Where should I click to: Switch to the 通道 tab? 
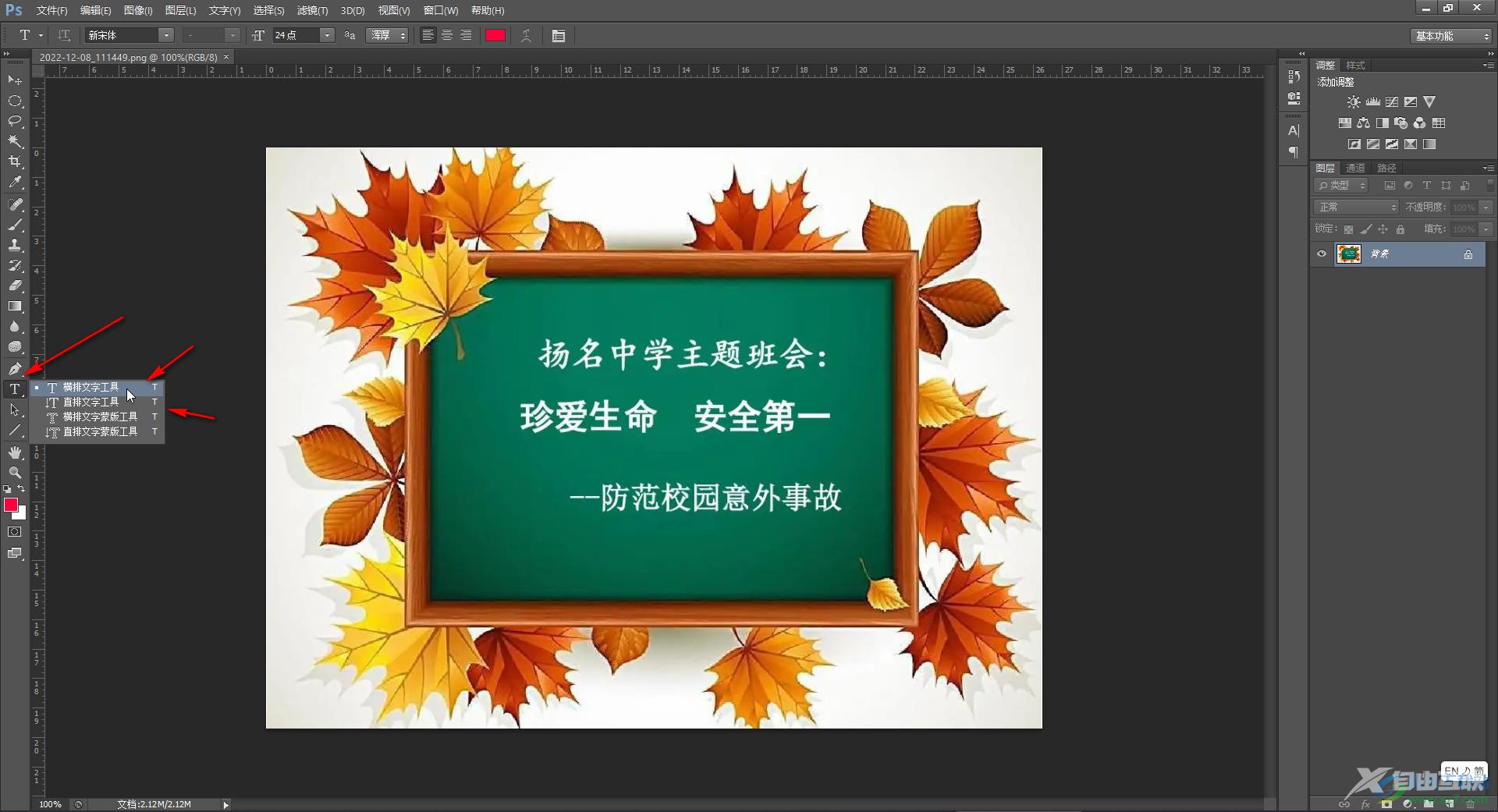click(x=1356, y=168)
